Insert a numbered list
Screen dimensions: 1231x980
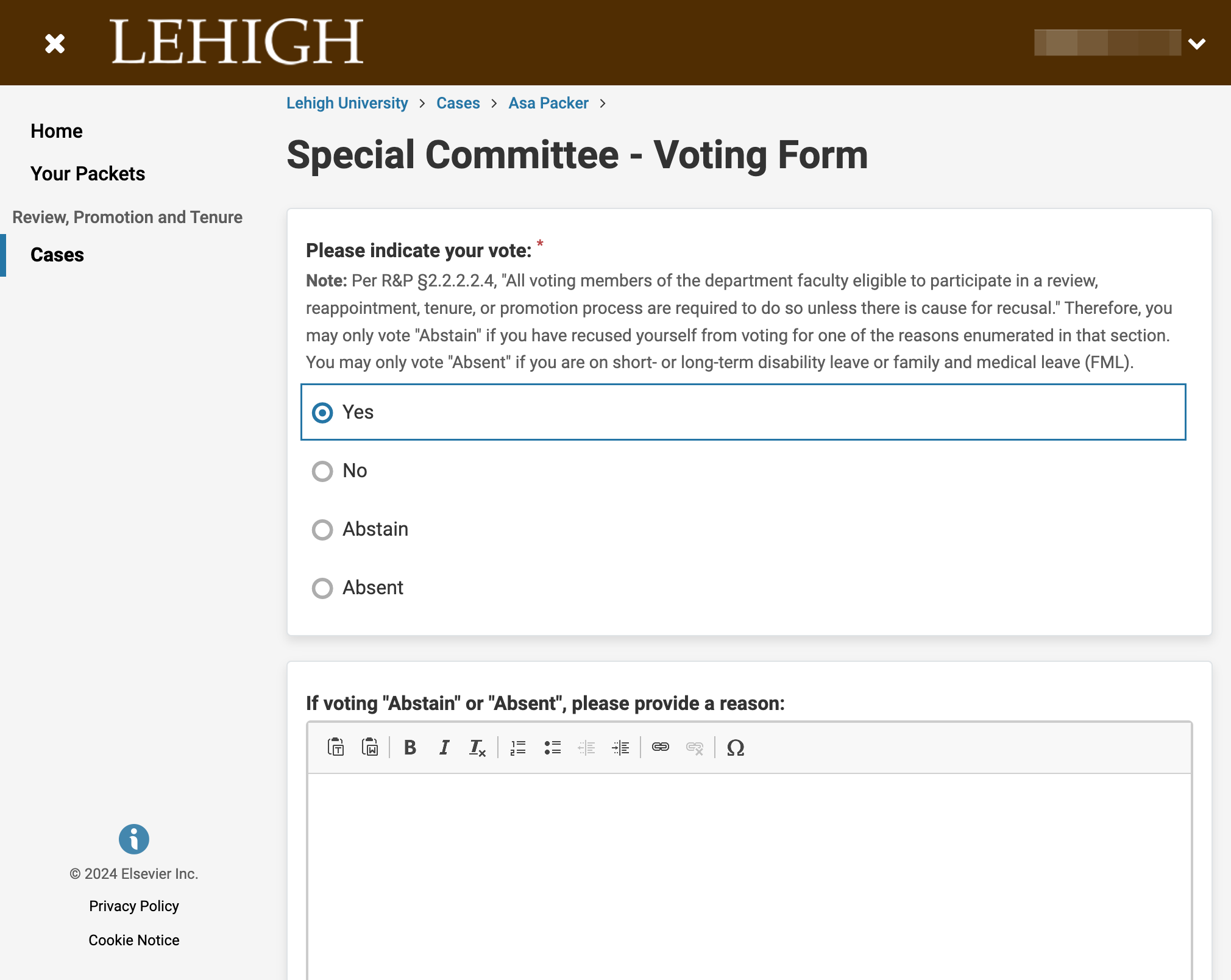click(x=518, y=747)
